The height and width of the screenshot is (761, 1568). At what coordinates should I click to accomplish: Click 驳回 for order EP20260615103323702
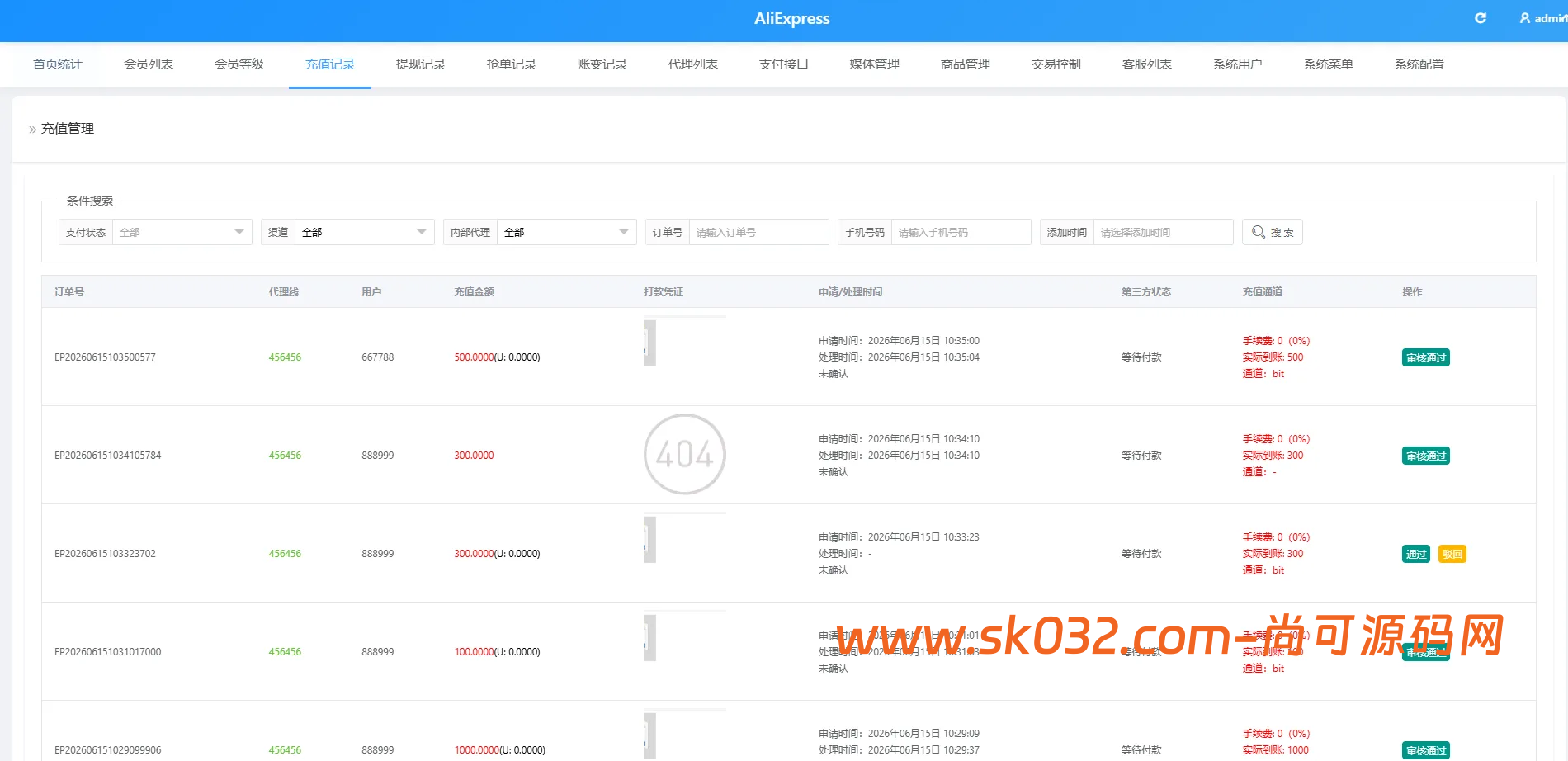pos(1452,554)
